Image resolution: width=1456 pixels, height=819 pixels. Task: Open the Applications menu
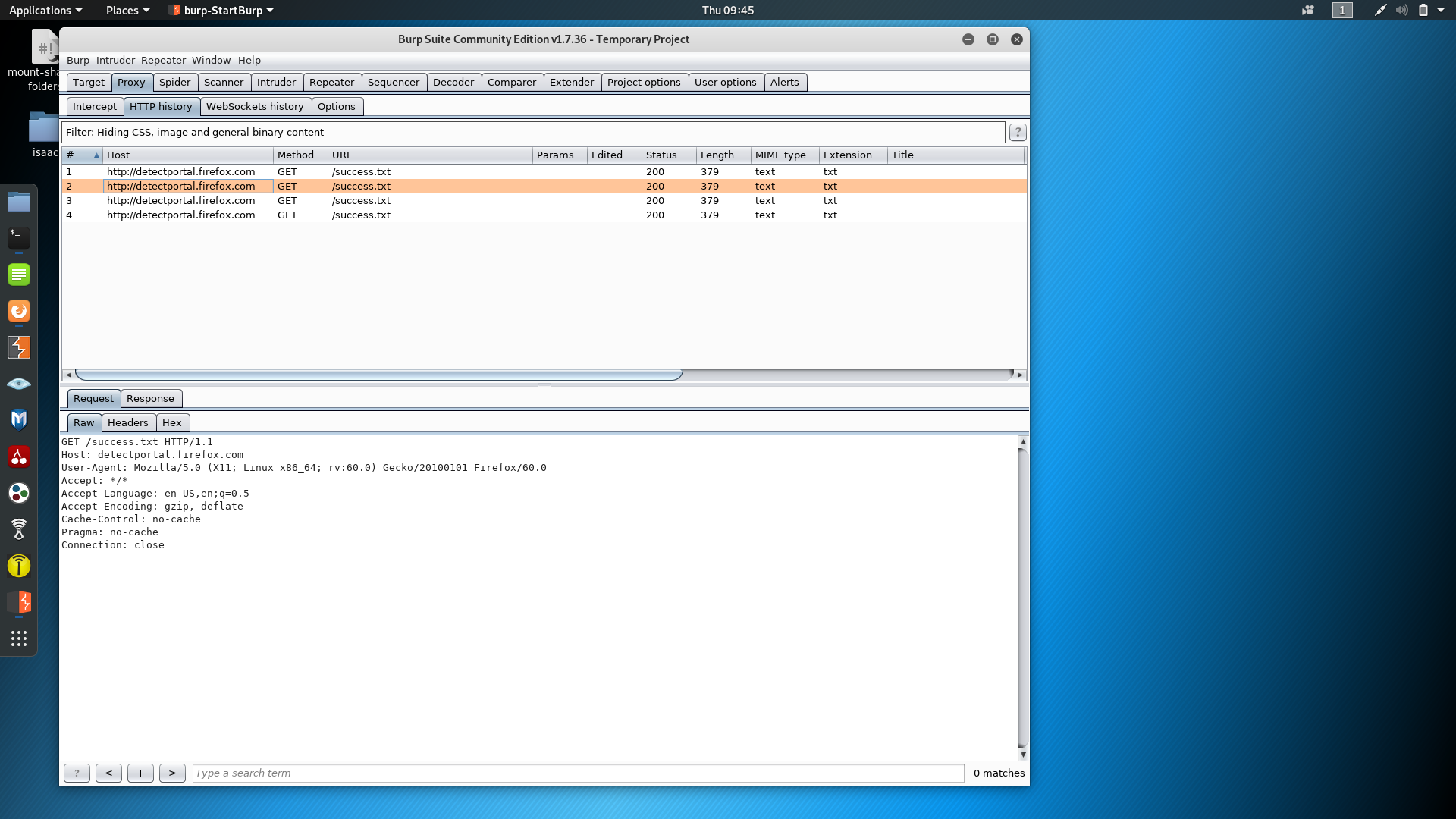[x=40, y=10]
